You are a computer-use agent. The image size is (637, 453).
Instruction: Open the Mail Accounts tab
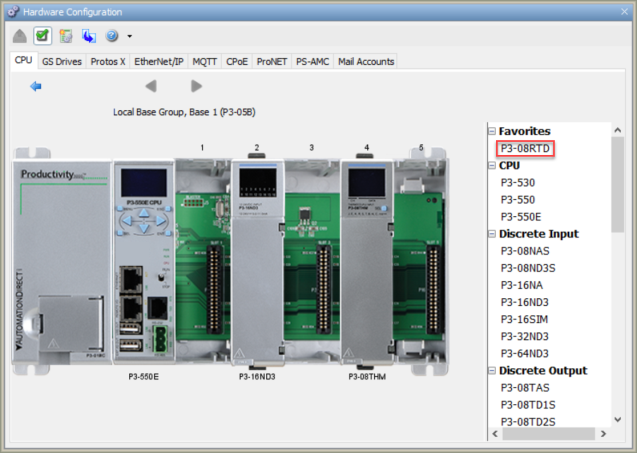[x=366, y=61]
